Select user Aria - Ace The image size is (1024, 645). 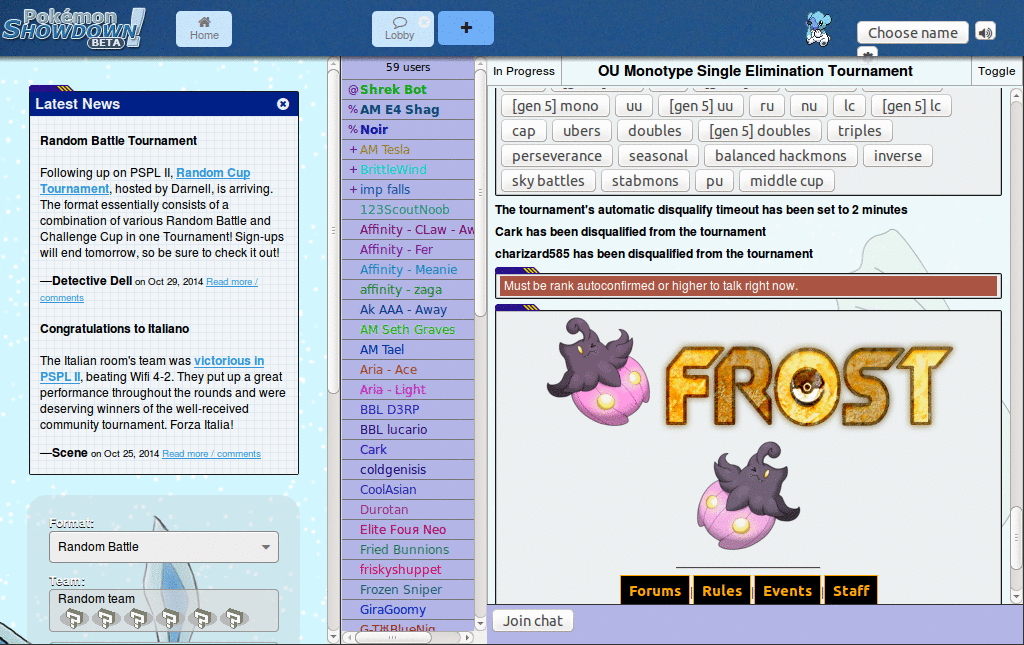tap(408, 370)
